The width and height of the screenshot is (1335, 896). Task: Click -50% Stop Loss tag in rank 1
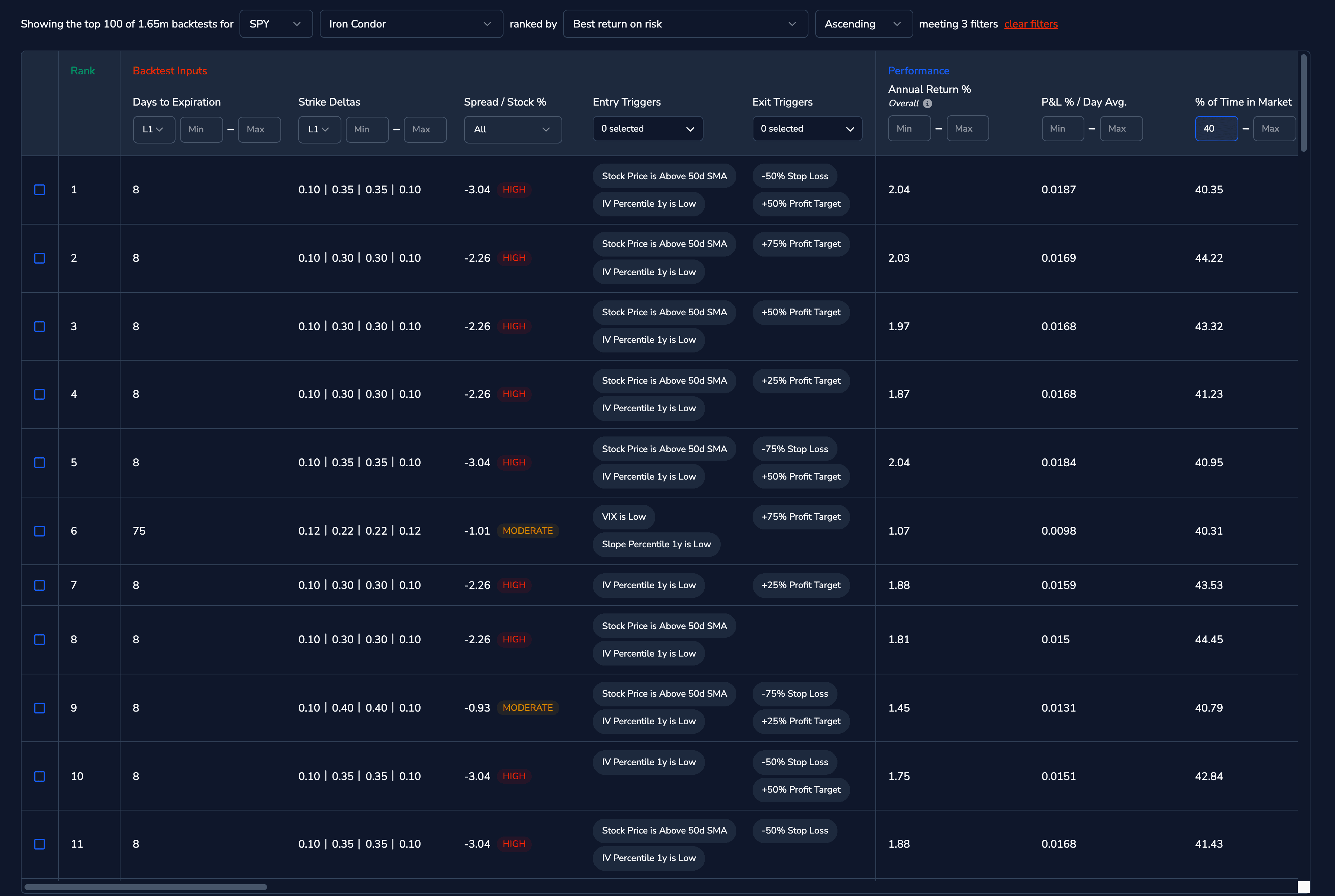(x=794, y=176)
